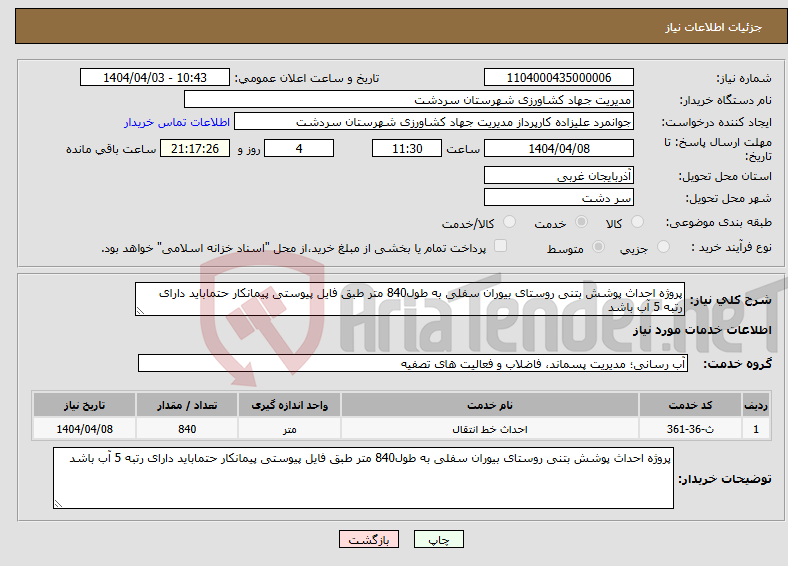788x566 pixels.
Task: Click the کد خدمت column header
Action: pyautogui.click(x=691, y=405)
